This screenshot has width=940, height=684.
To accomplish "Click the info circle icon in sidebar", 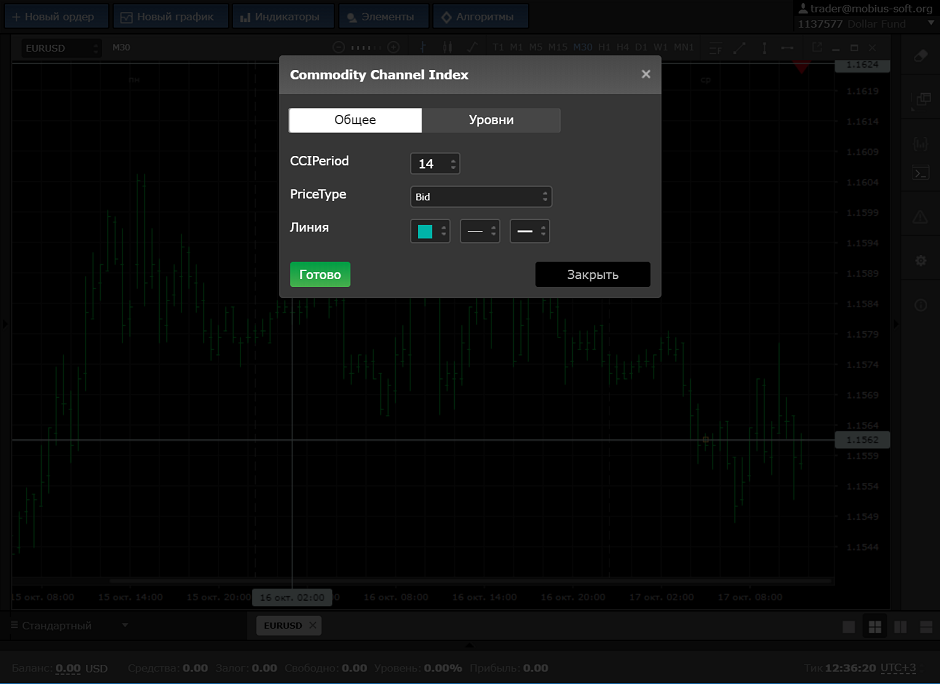I will [921, 304].
